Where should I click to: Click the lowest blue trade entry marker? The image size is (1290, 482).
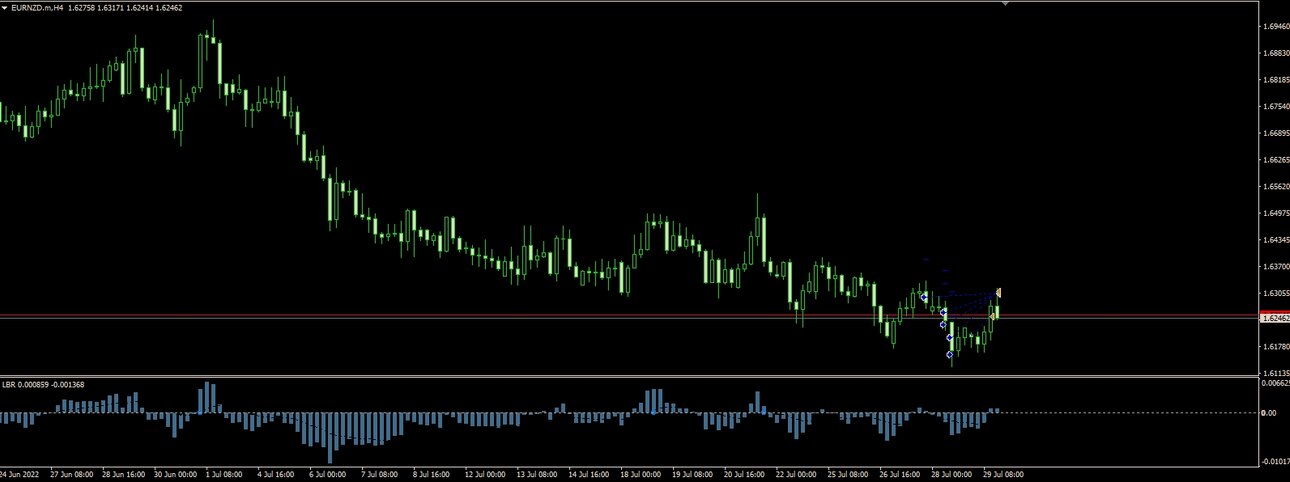[949, 354]
